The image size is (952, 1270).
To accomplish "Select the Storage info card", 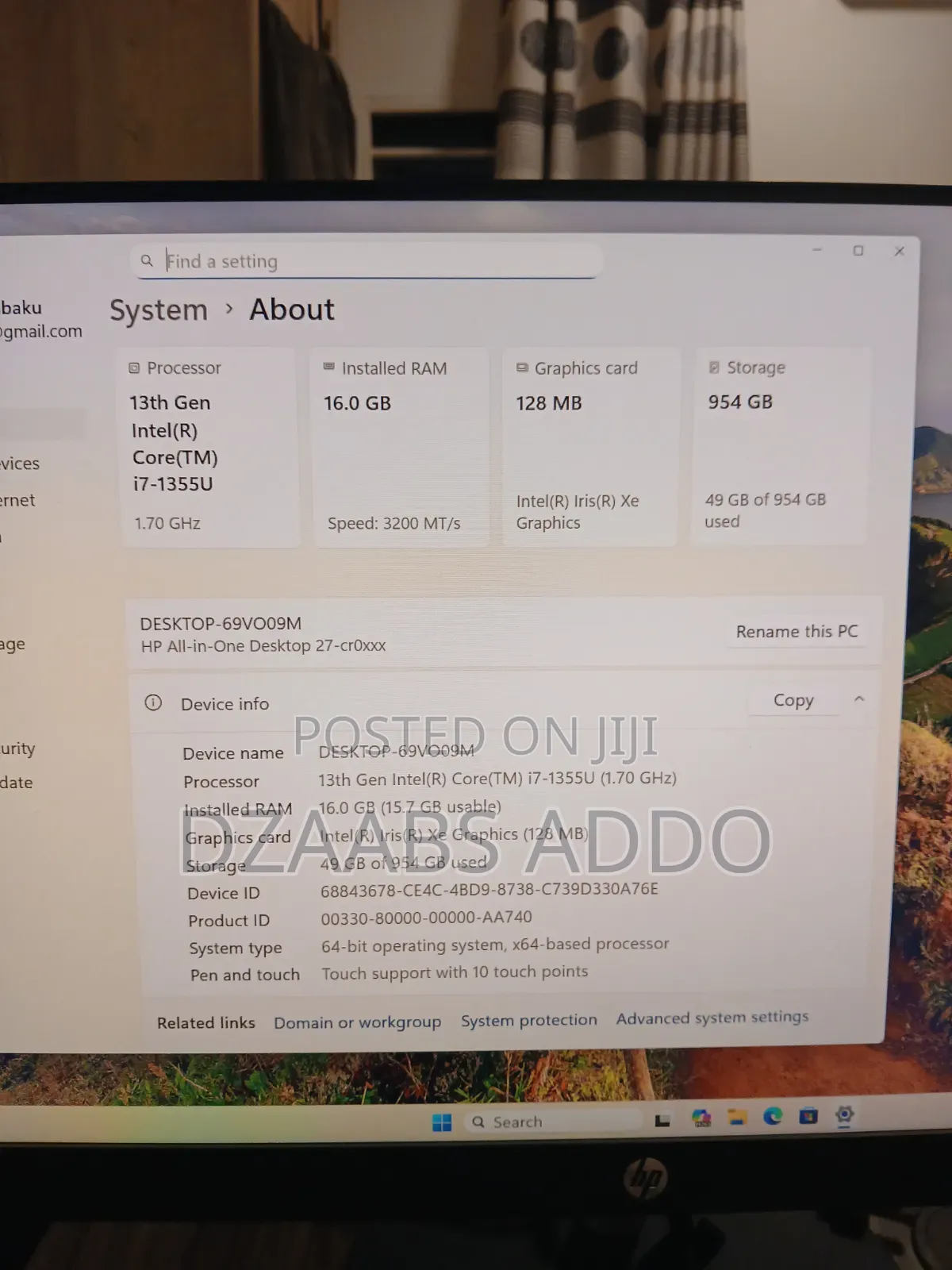I will click(x=781, y=446).
